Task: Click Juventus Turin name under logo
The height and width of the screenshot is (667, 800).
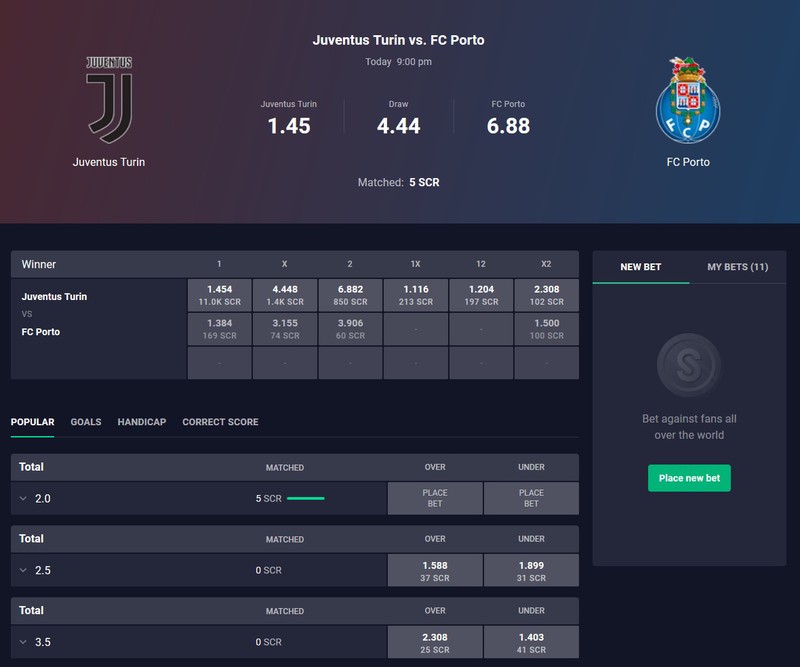Action: click(109, 162)
